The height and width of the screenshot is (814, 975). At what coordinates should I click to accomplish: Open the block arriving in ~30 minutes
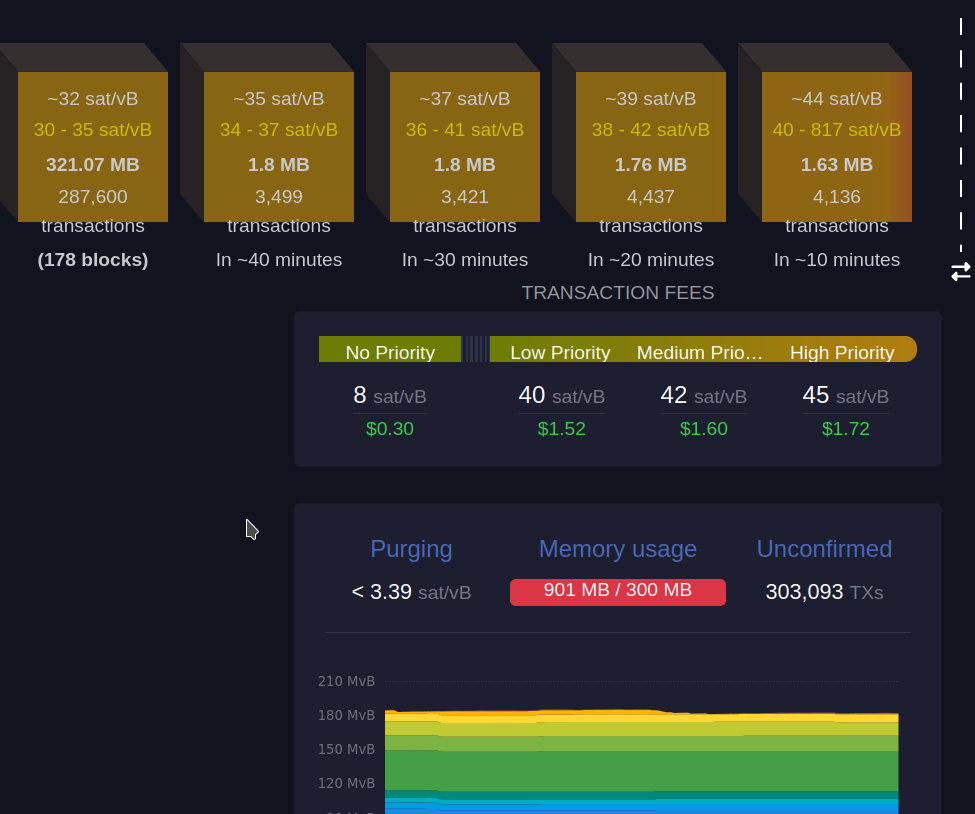click(x=464, y=147)
